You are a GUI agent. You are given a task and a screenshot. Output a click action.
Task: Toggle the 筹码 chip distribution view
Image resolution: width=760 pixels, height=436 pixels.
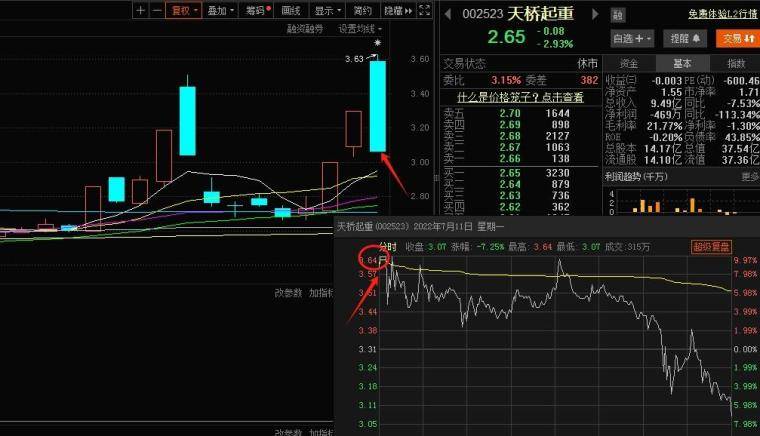click(x=257, y=10)
